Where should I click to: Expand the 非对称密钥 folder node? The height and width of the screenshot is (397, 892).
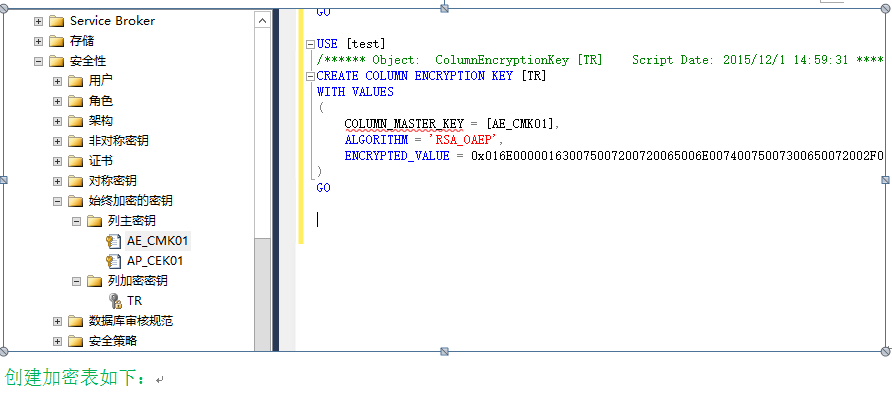pyautogui.click(x=57, y=141)
